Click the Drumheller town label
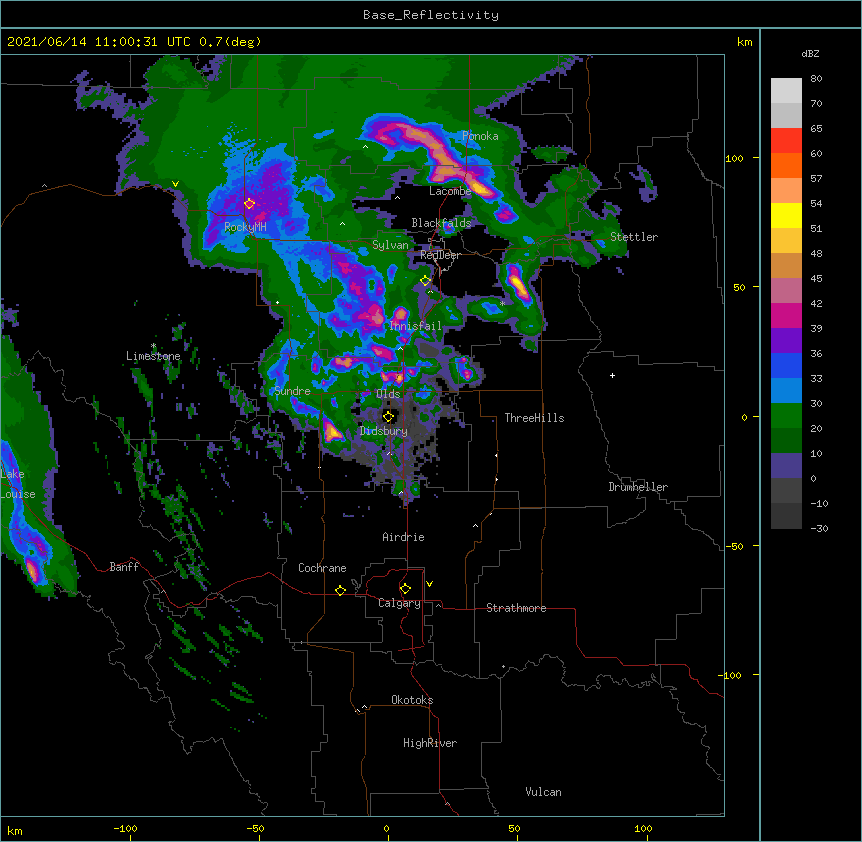Viewport: 862px width, 842px height. (638, 487)
